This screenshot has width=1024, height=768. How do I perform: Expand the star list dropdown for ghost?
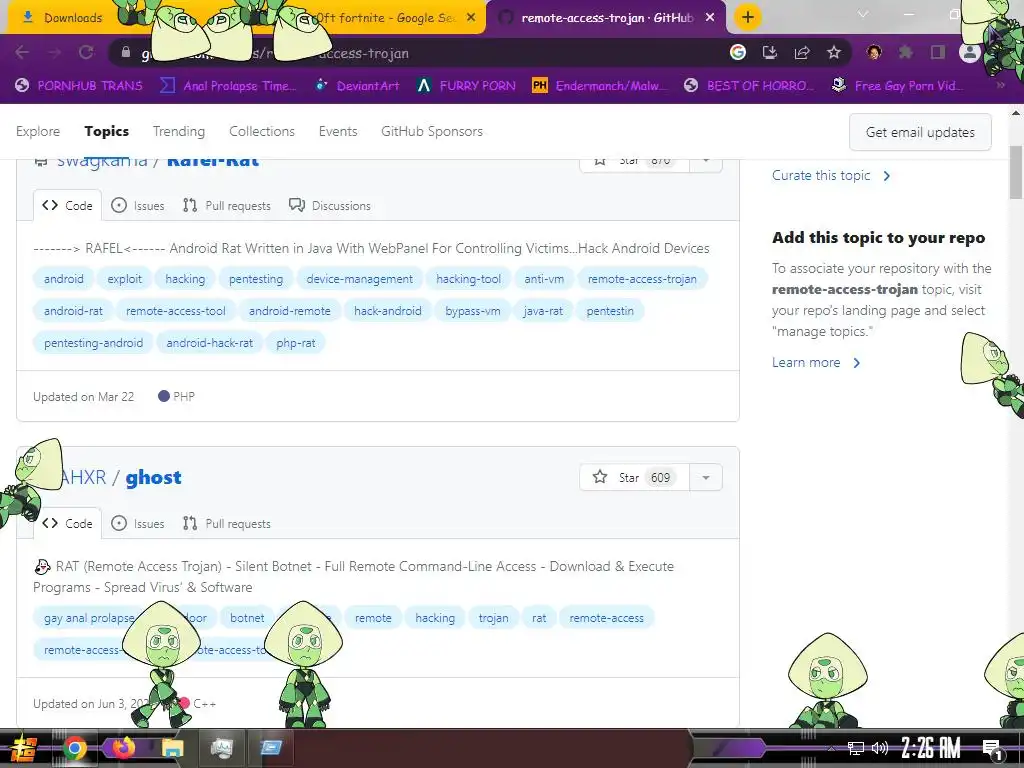click(x=705, y=477)
